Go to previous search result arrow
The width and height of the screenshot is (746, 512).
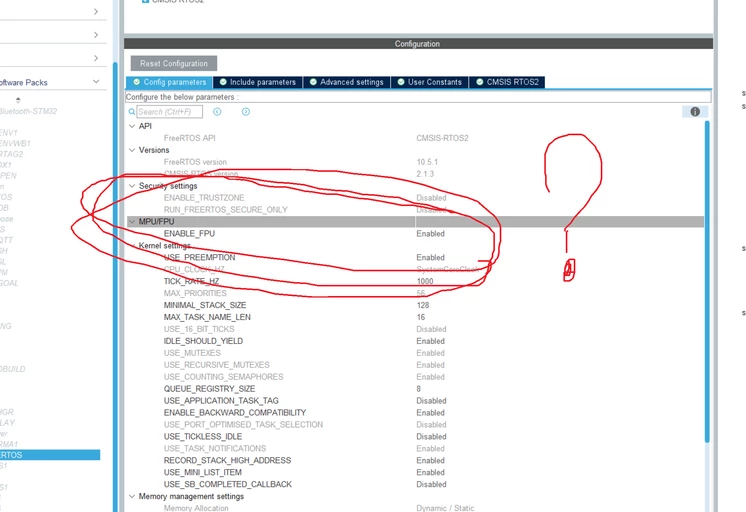[217, 112]
